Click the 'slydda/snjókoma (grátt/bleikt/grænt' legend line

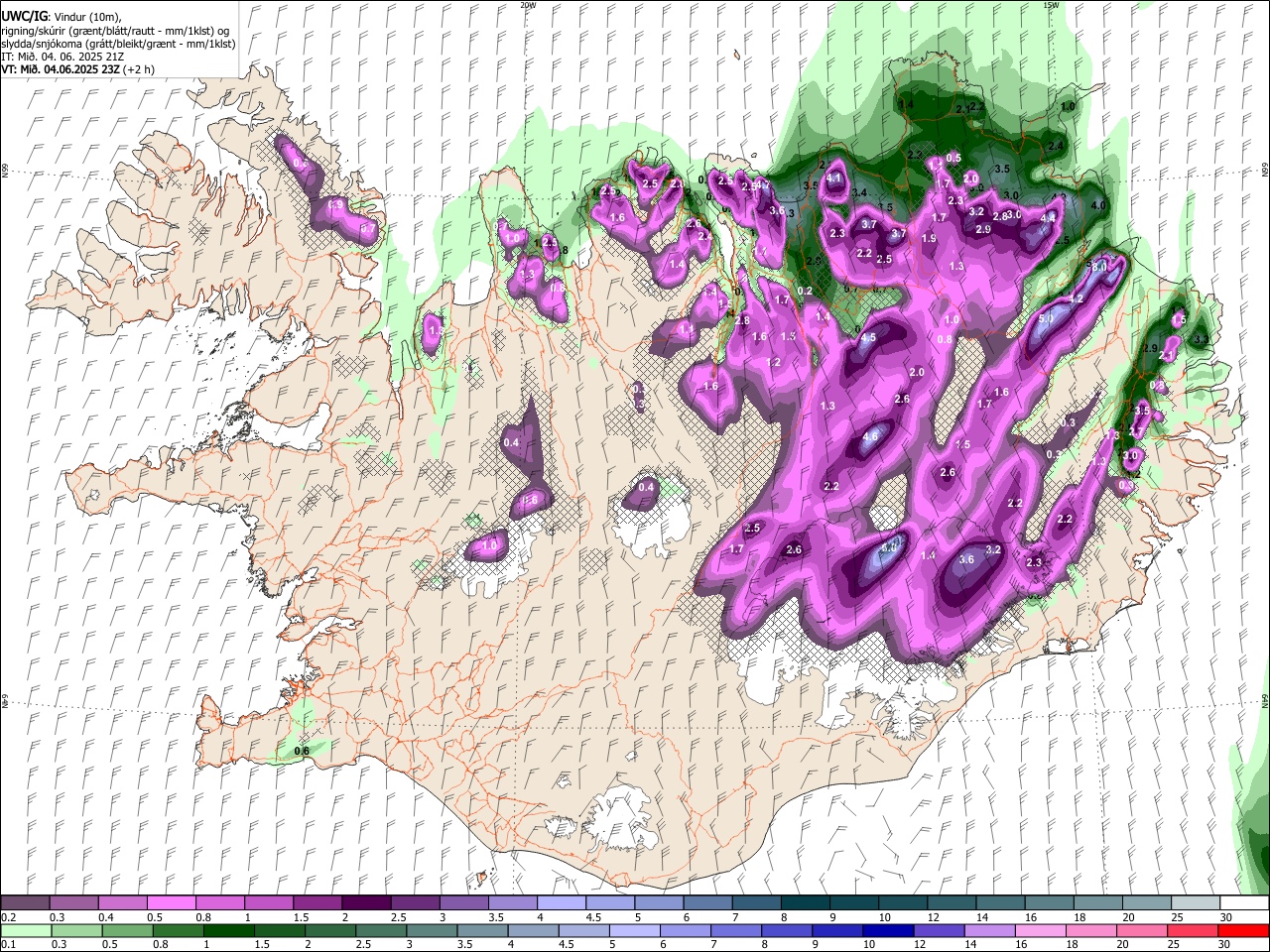118,44
